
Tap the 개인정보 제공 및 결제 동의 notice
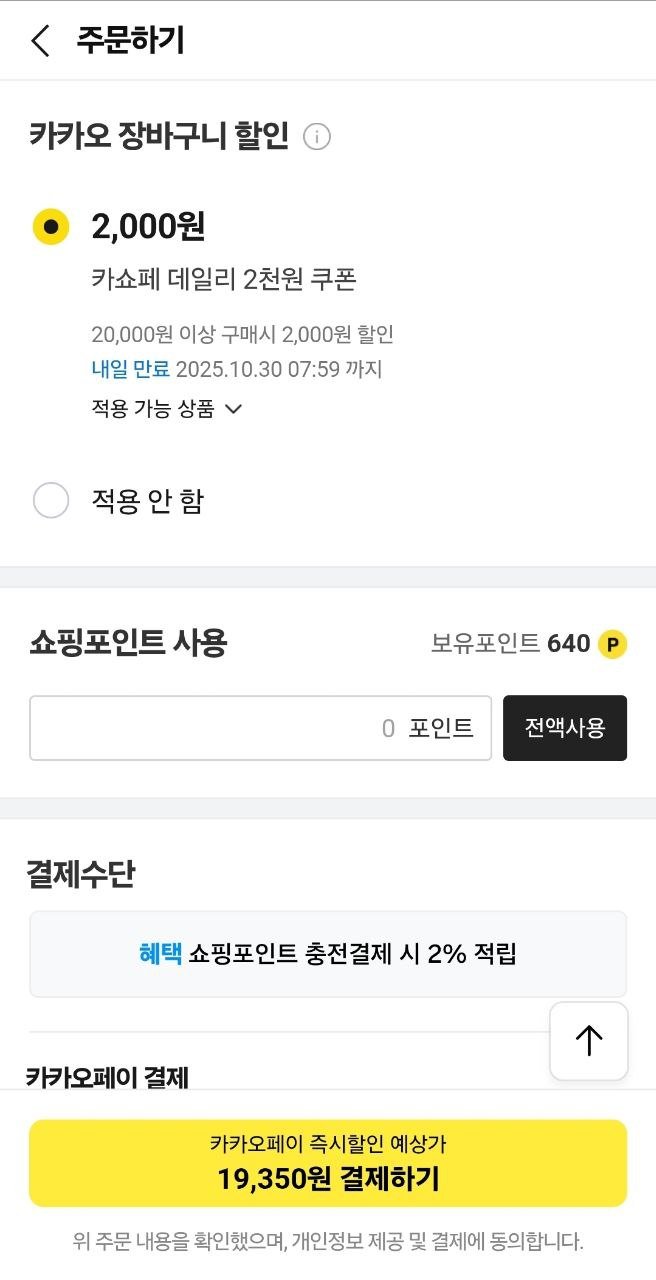pyautogui.click(x=328, y=1242)
